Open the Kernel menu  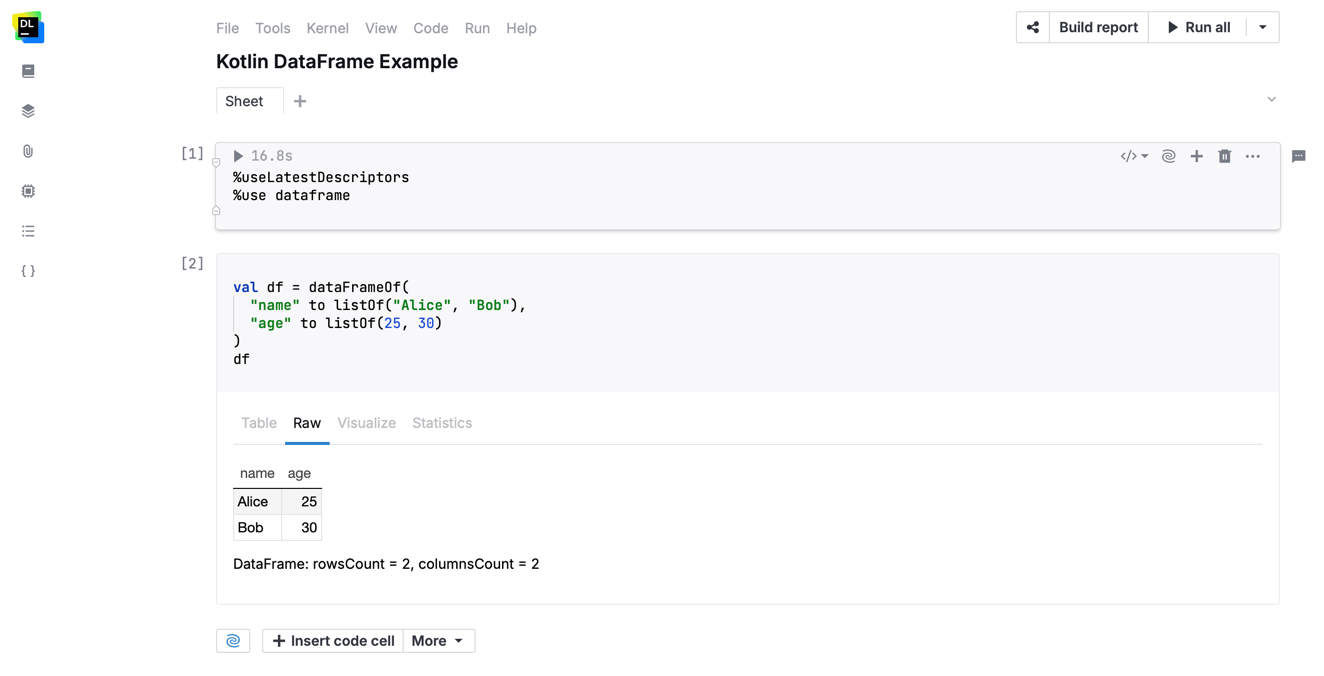coord(327,28)
